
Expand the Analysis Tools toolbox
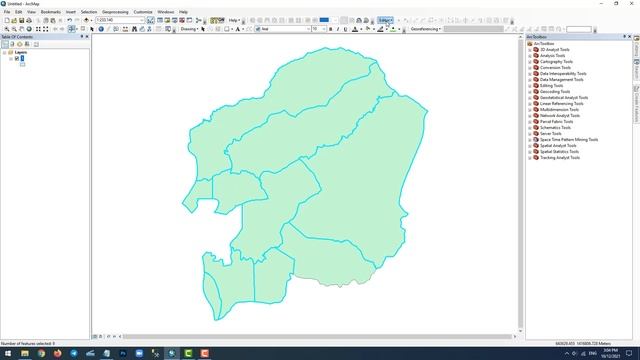[530, 56]
